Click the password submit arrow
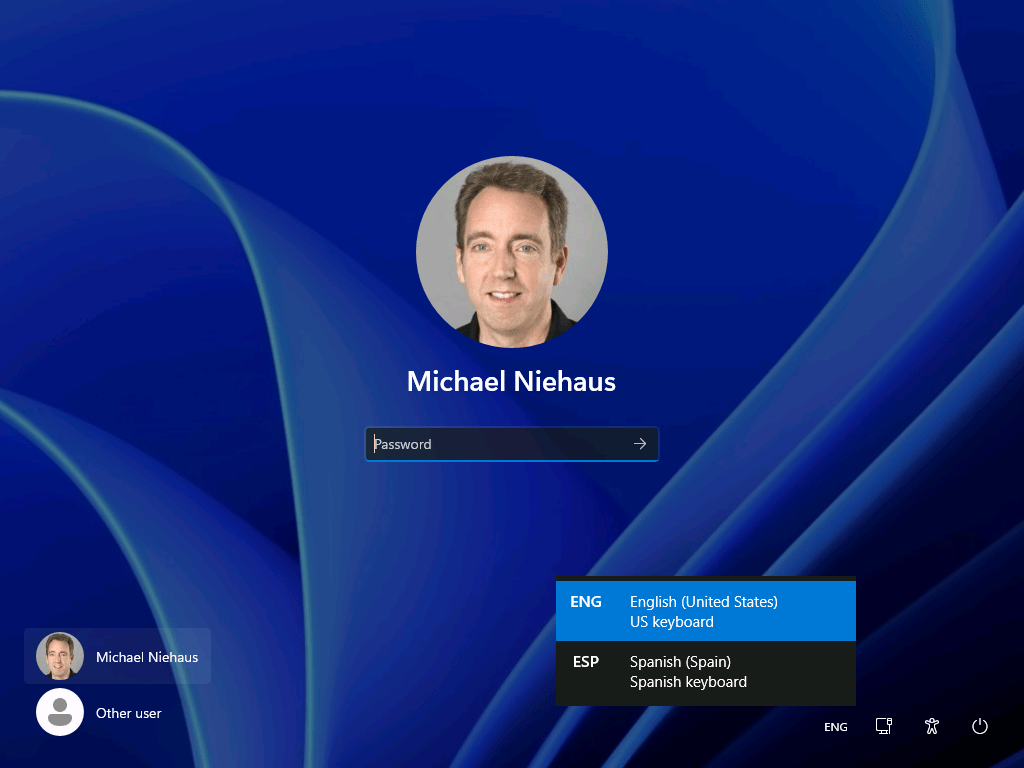The image size is (1024, 768). click(x=640, y=444)
